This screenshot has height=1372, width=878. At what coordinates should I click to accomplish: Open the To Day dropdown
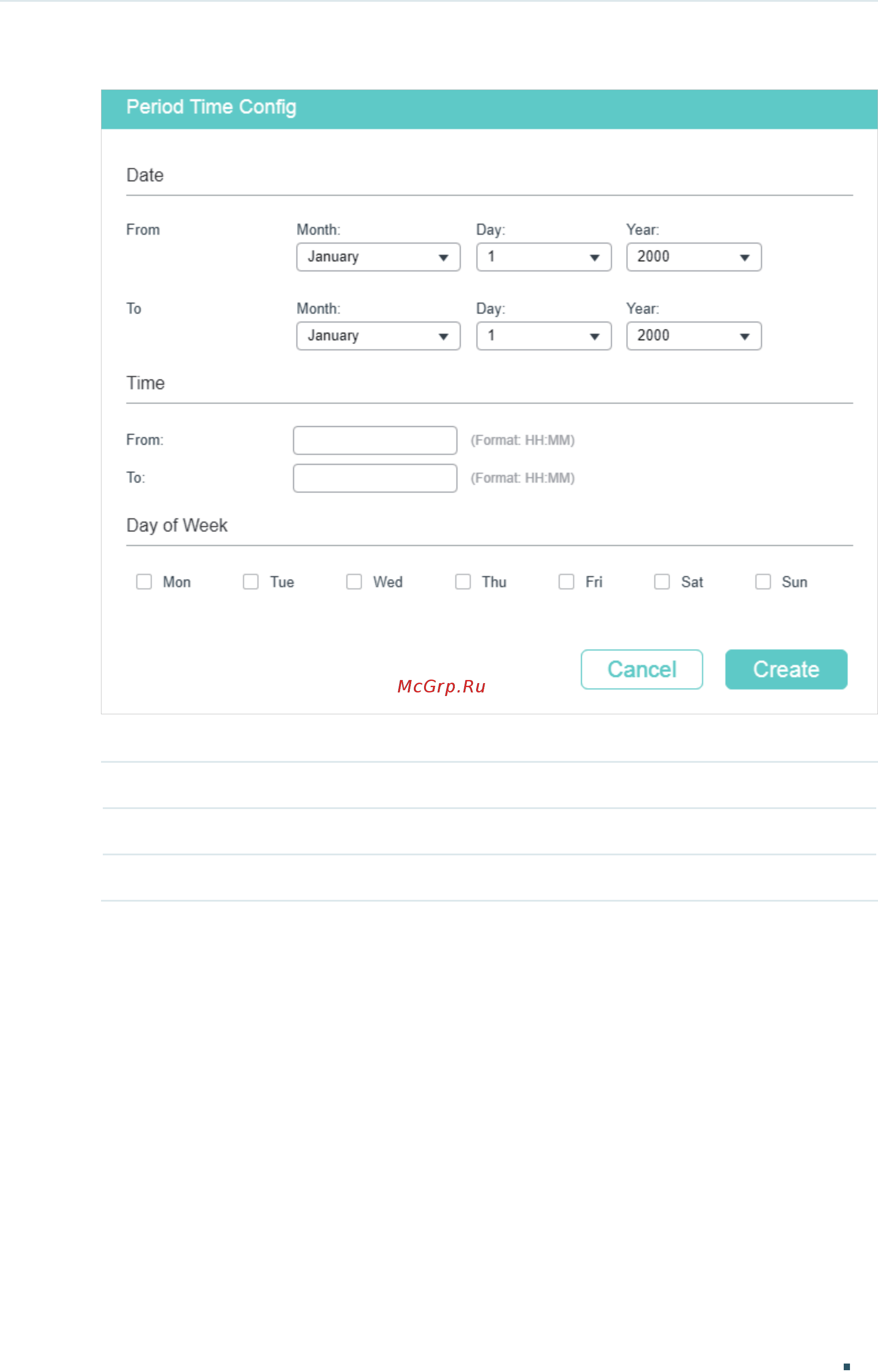click(x=544, y=336)
